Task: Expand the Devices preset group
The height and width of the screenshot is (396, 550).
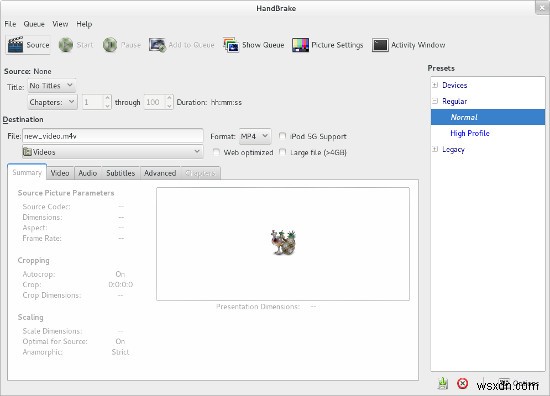Action: click(x=435, y=85)
